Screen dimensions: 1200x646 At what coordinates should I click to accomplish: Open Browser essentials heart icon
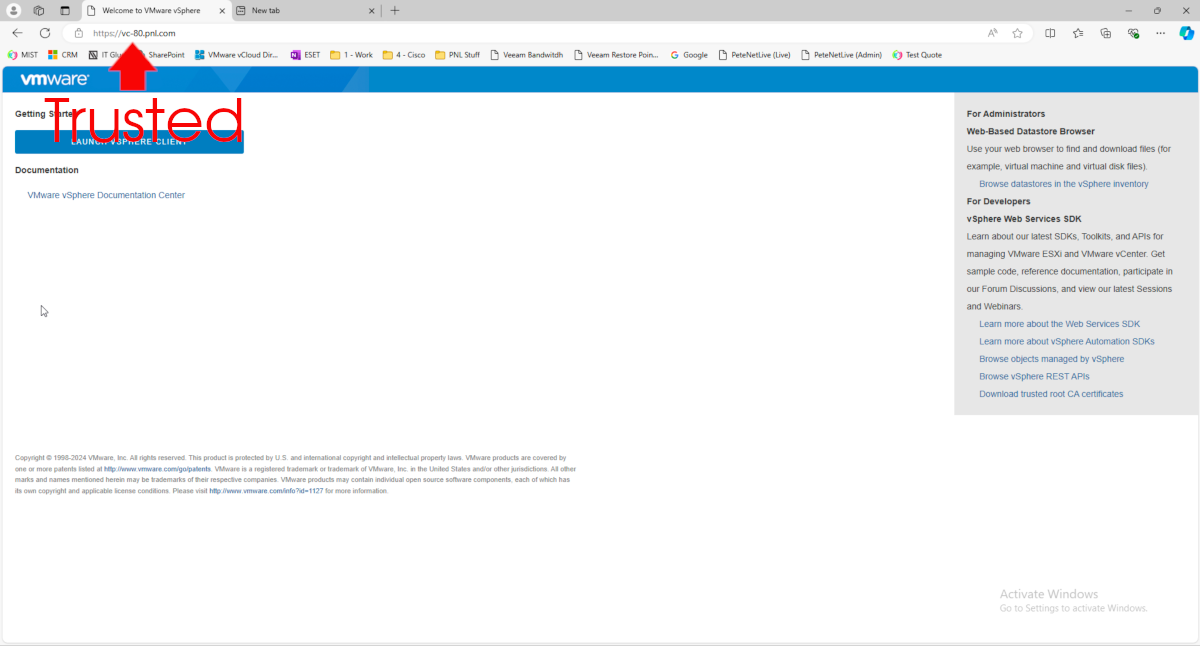pos(1133,33)
